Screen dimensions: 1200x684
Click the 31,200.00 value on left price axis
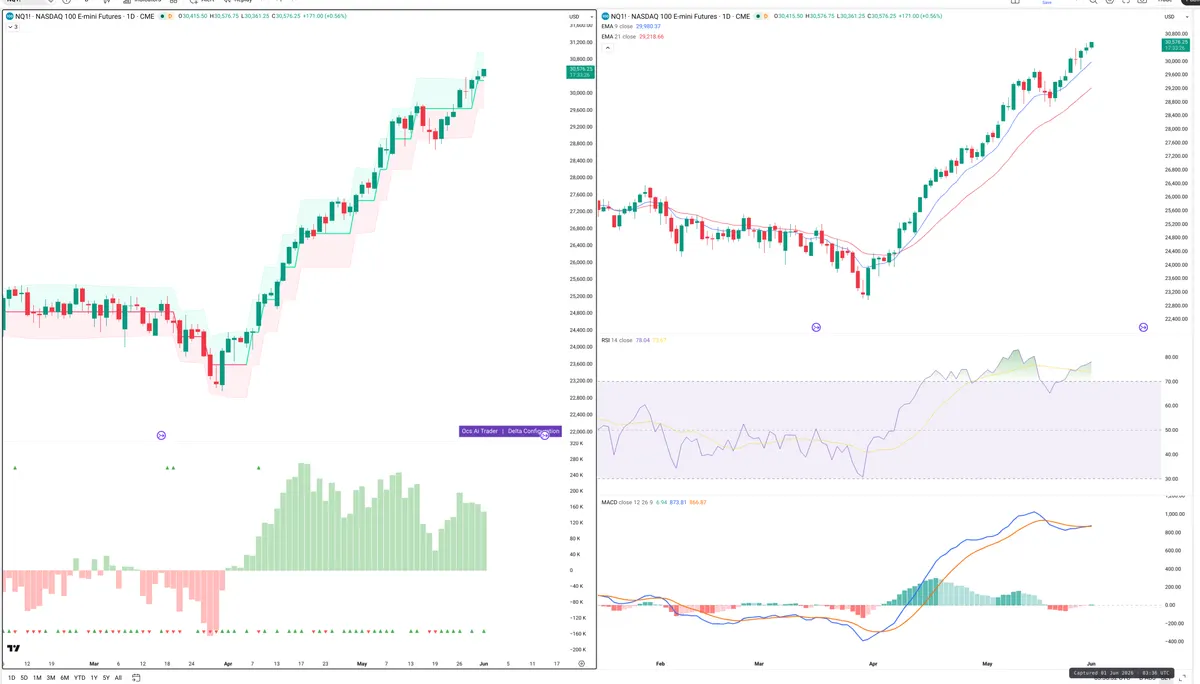click(580, 42)
